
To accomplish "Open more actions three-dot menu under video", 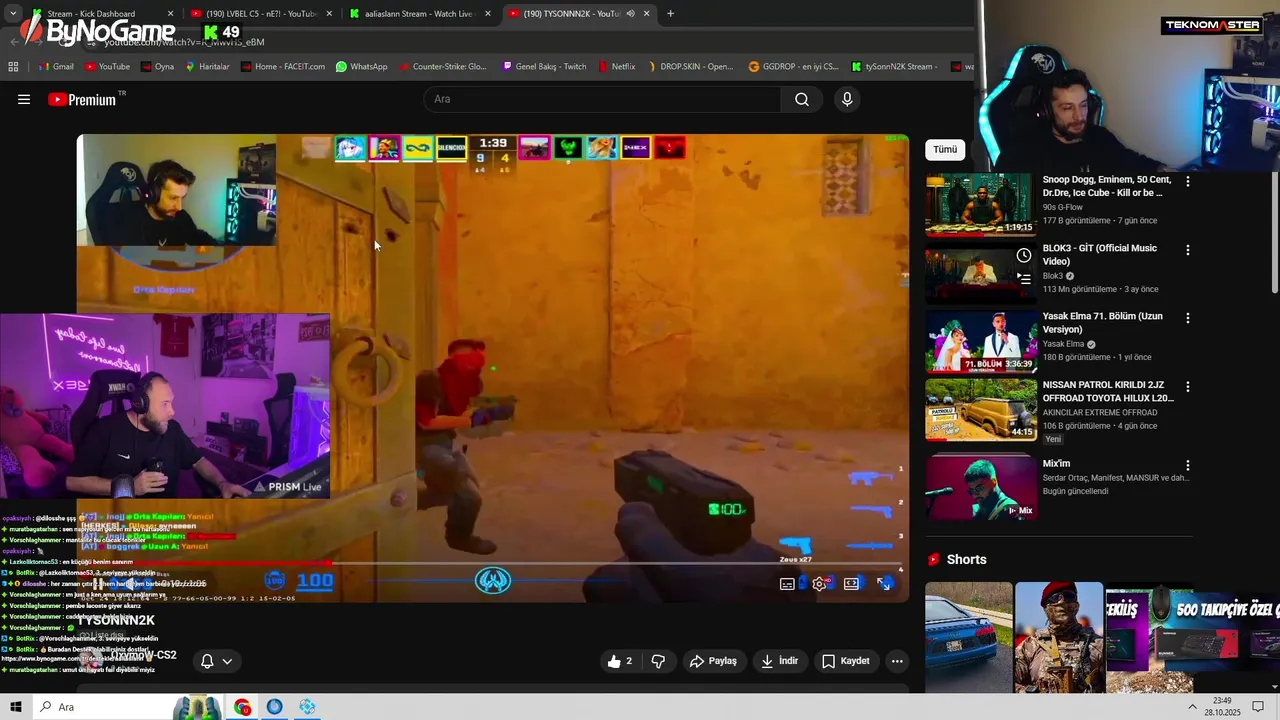I will (x=897, y=661).
